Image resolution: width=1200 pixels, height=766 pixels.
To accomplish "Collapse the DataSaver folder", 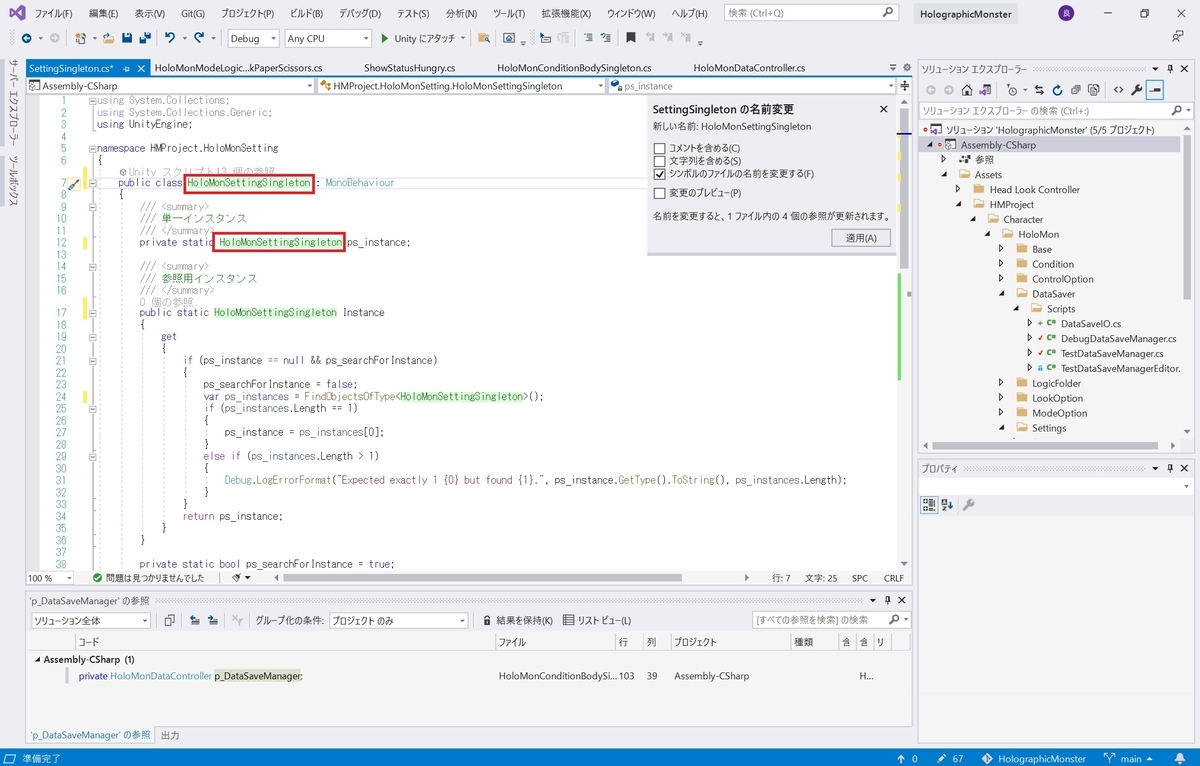I will click(x=1001, y=294).
